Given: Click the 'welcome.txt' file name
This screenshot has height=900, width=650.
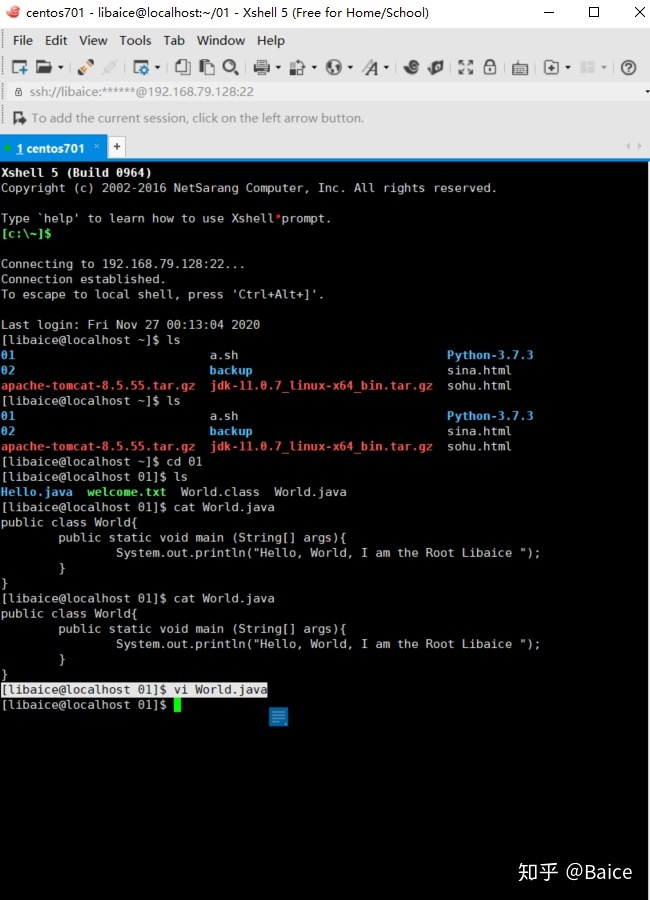Looking at the screenshot, I should [x=126, y=492].
